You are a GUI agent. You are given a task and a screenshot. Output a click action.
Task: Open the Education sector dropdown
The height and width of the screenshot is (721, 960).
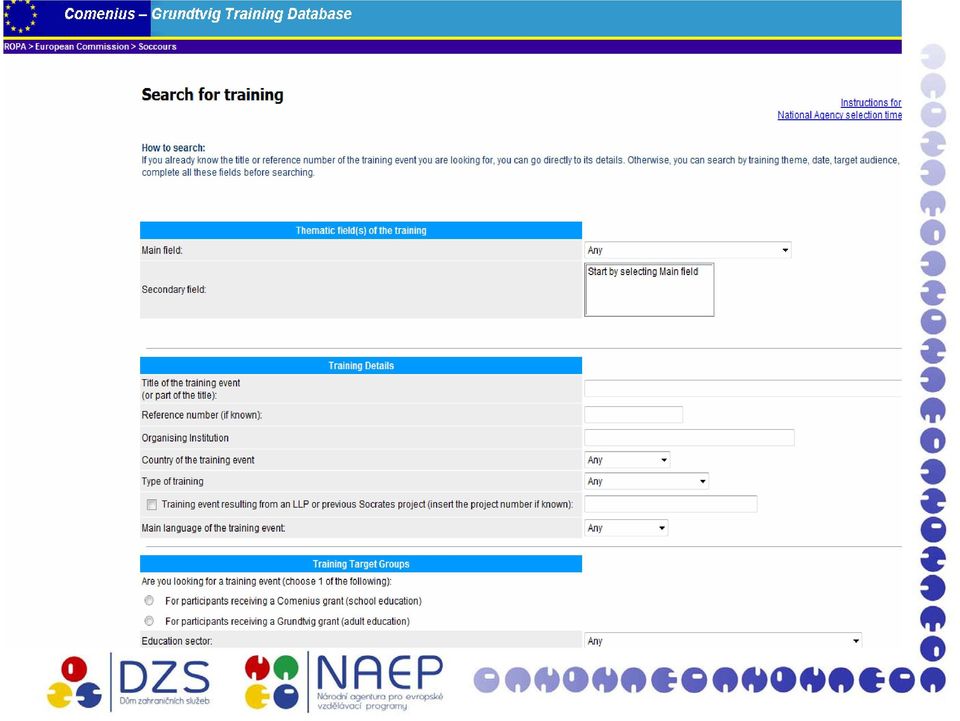723,641
